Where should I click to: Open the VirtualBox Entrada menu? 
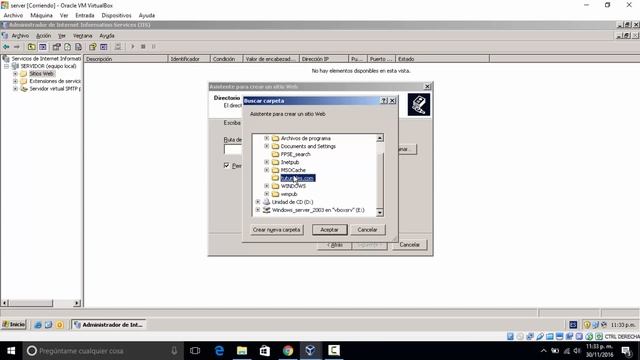[x=84, y=16]
